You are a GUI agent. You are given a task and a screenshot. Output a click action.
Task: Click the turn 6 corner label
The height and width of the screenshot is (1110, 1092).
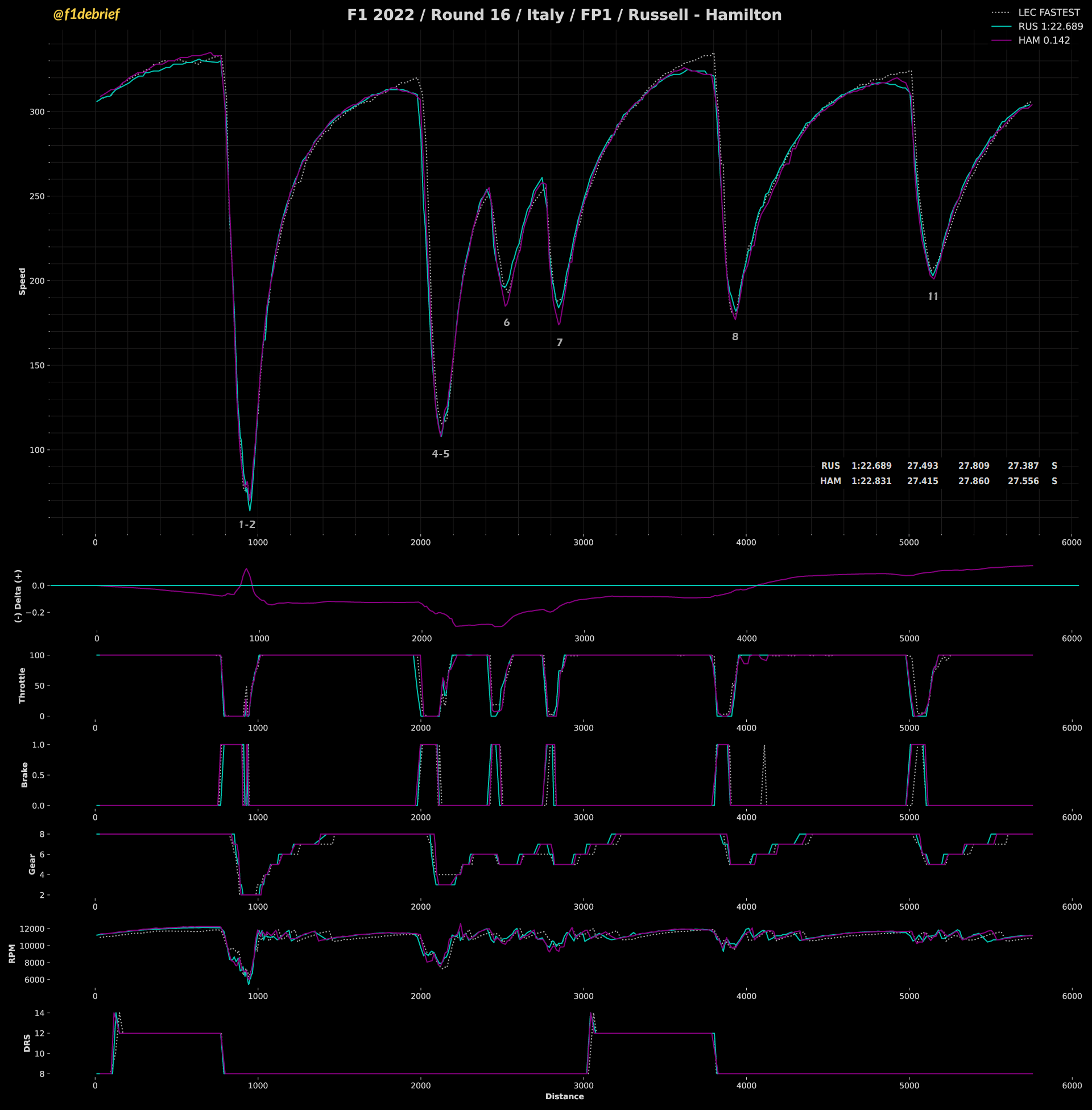point(506,323)
